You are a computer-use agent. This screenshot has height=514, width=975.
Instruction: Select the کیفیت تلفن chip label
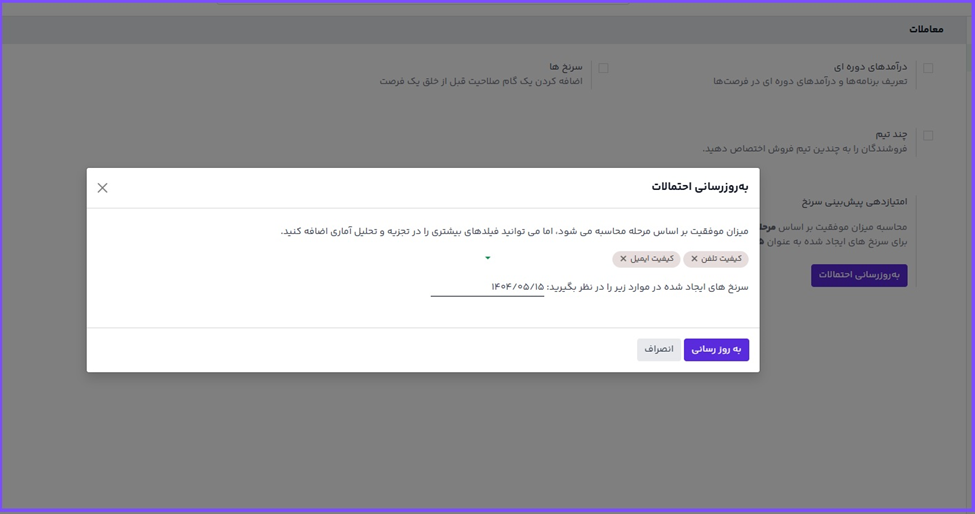[722, 259]
